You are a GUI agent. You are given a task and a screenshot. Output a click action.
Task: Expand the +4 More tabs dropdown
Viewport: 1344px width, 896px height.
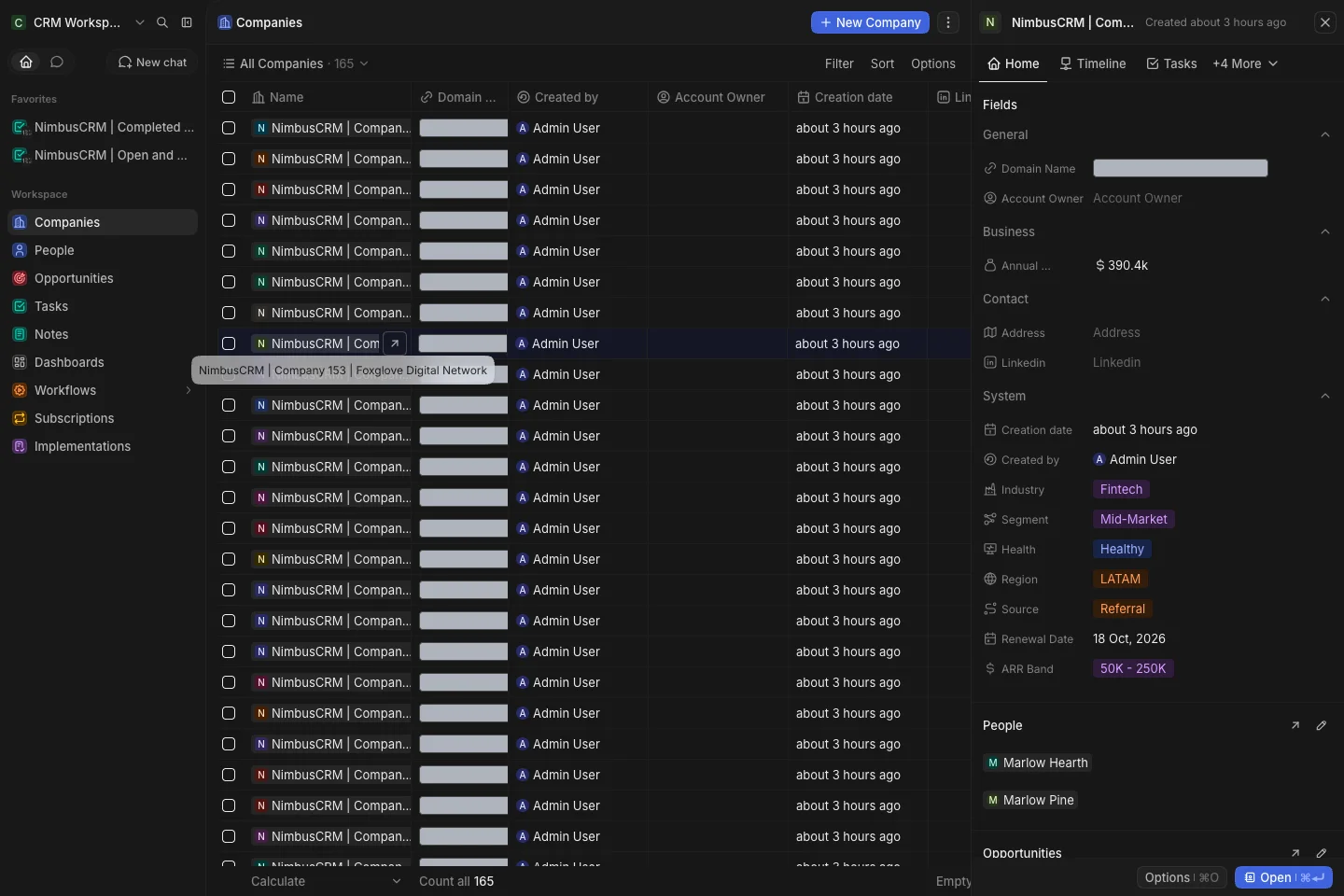[1245, 63]
